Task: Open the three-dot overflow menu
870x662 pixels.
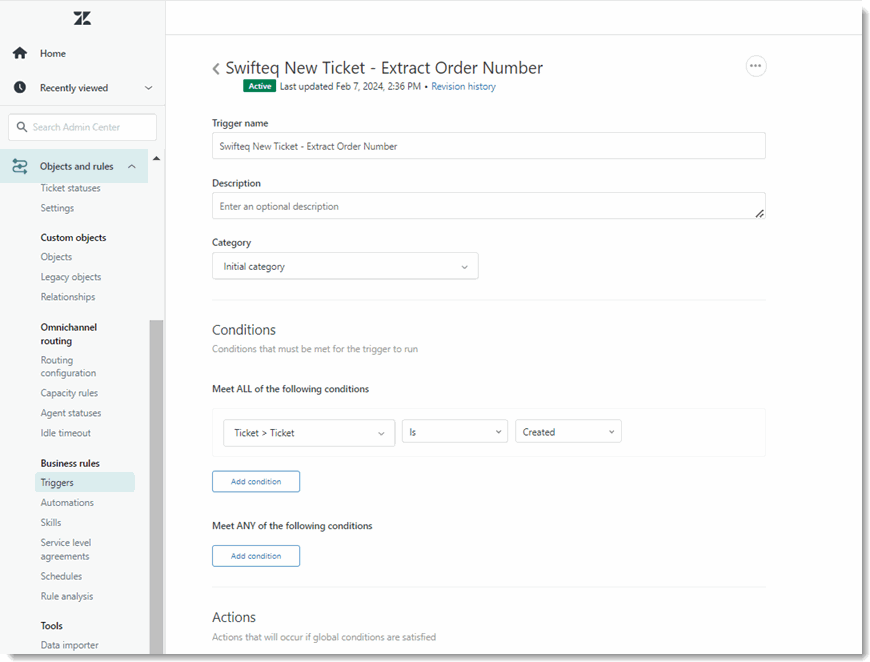Action: tap(756, 65)
